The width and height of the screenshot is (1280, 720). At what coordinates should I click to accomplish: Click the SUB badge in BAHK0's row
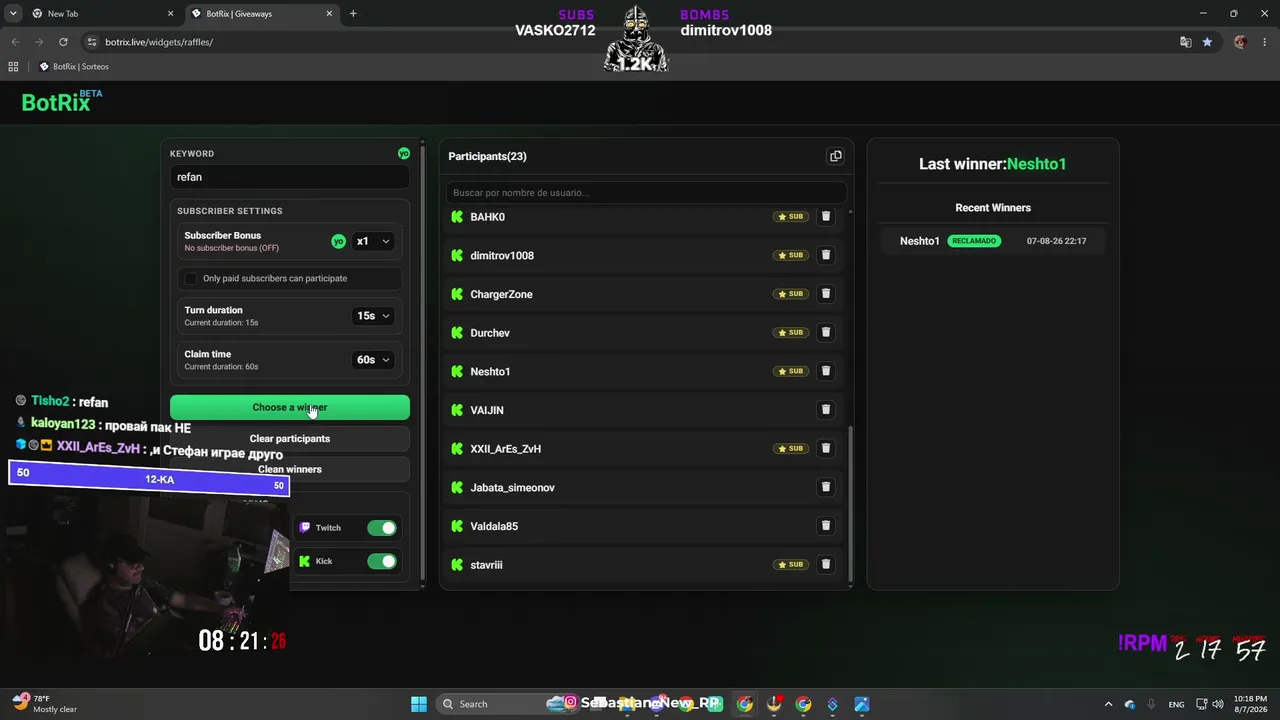[791, 216]
